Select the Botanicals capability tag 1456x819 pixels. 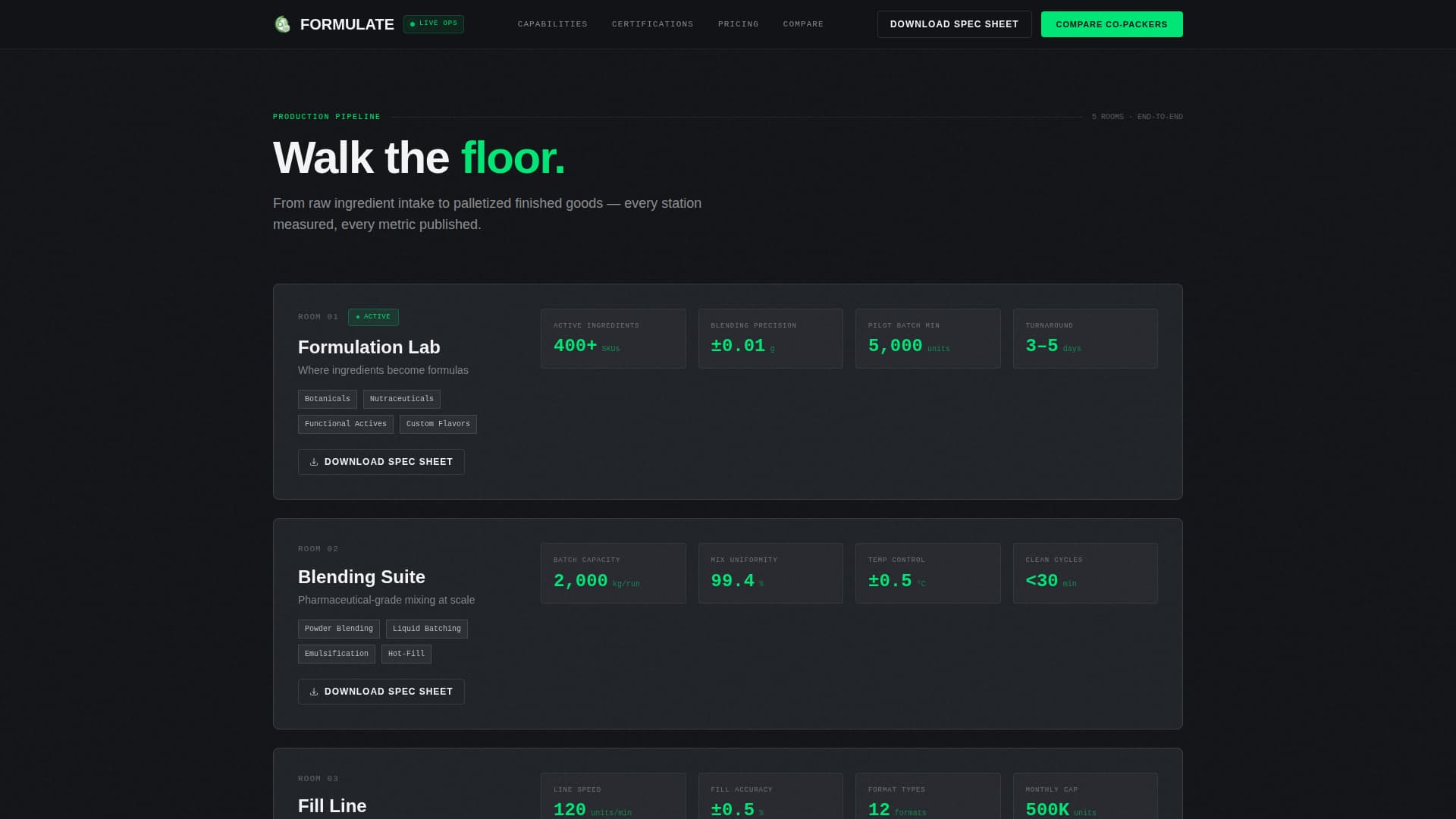click(327, 399)
